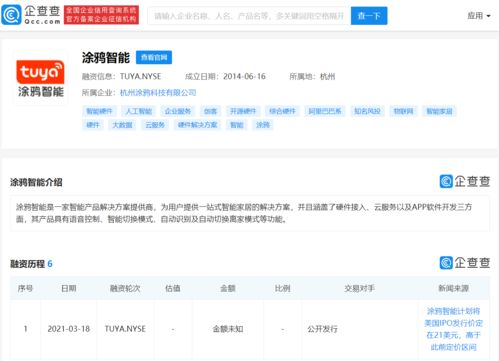499x361 pixels.
Task: Click the 查看官网 button
Action: (x=154, y=57)
